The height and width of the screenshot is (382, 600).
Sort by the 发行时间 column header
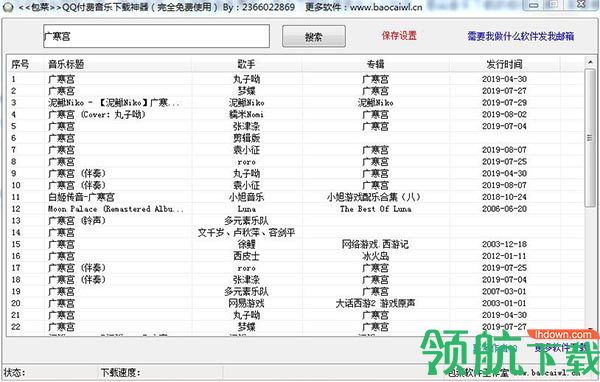(x=504, y=64)
